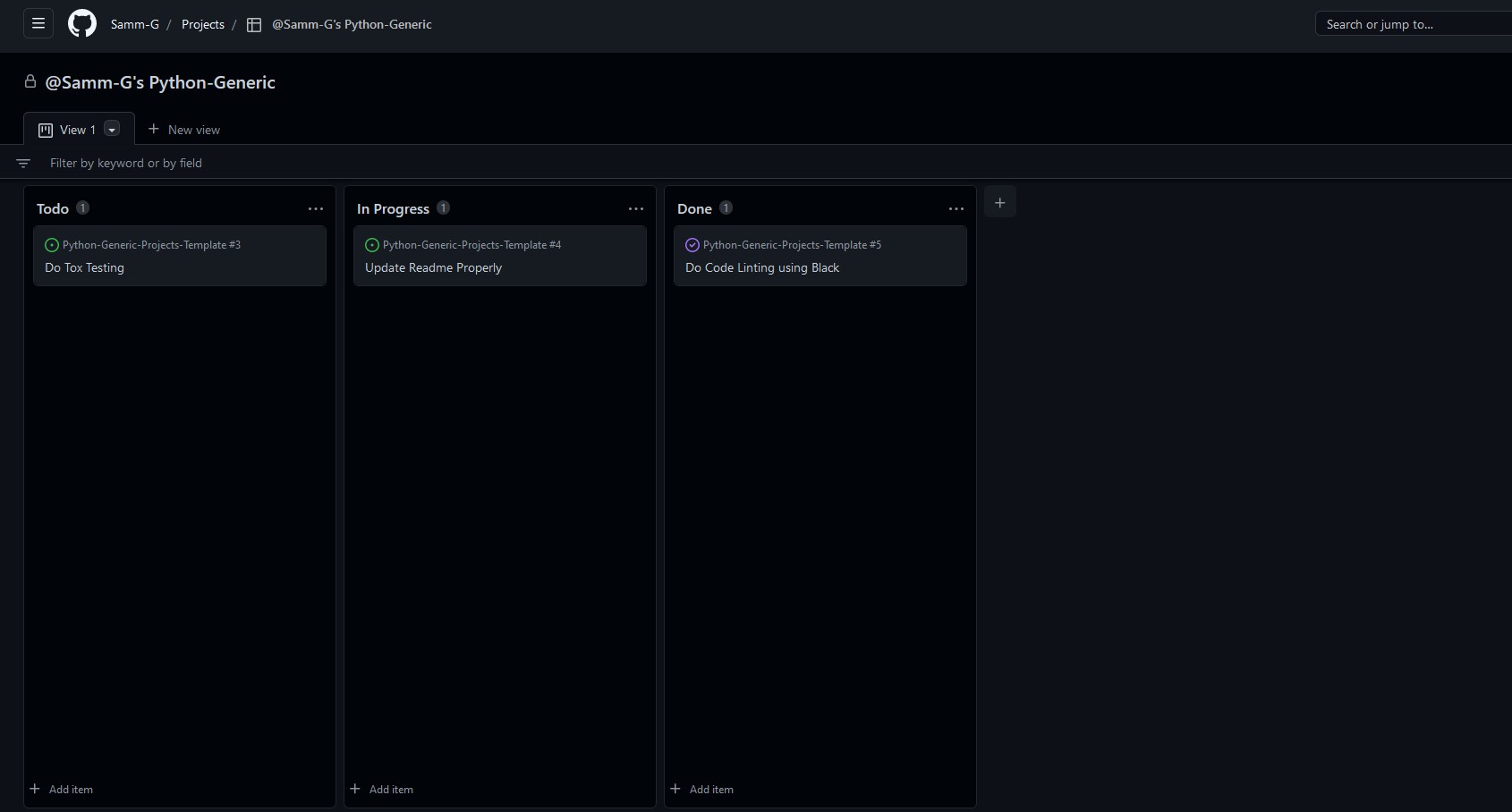This screenshot has width=1512, height=812.
Task: Open the View 1 dropdown caret
Action: (x=111, y=129)
